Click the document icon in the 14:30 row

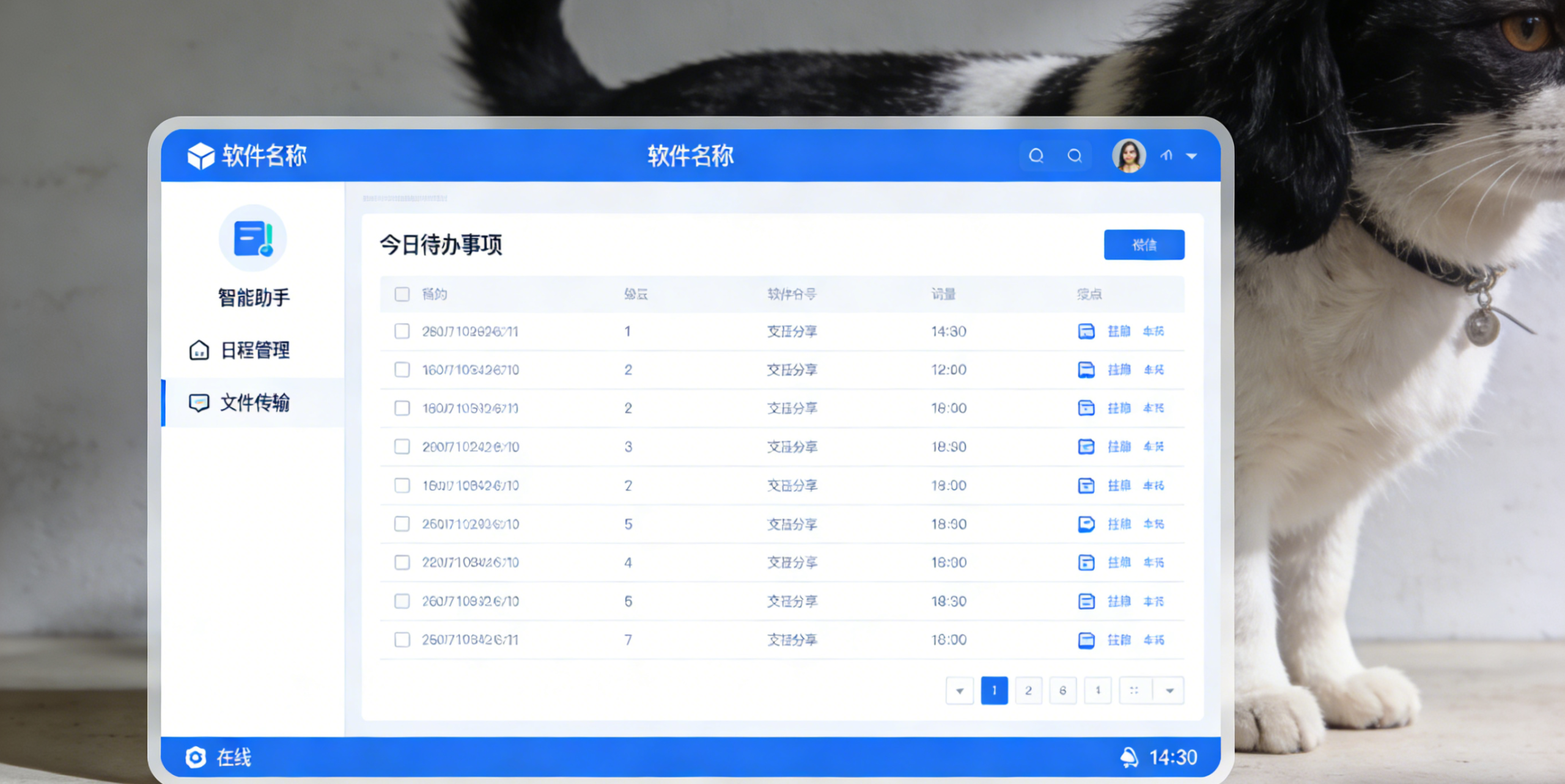(1086, 331)
